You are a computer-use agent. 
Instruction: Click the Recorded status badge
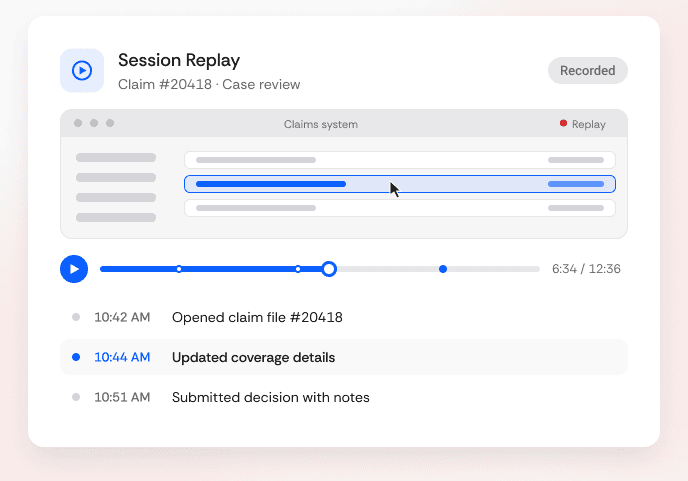point(588,70)
